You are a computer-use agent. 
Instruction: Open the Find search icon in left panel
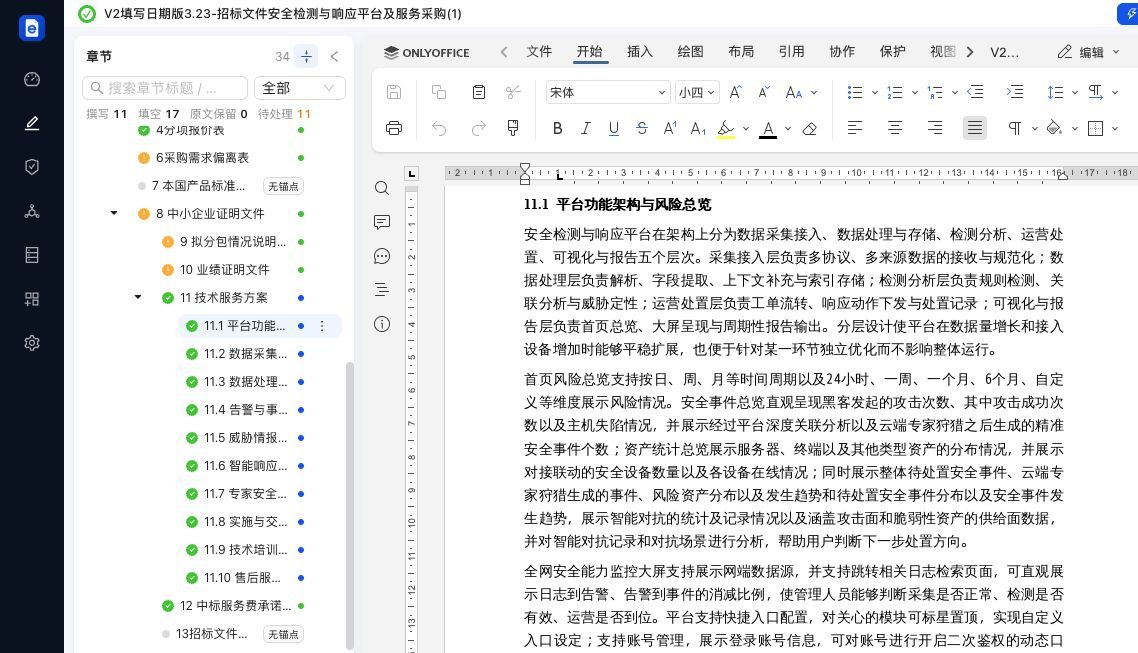point(382,189)
